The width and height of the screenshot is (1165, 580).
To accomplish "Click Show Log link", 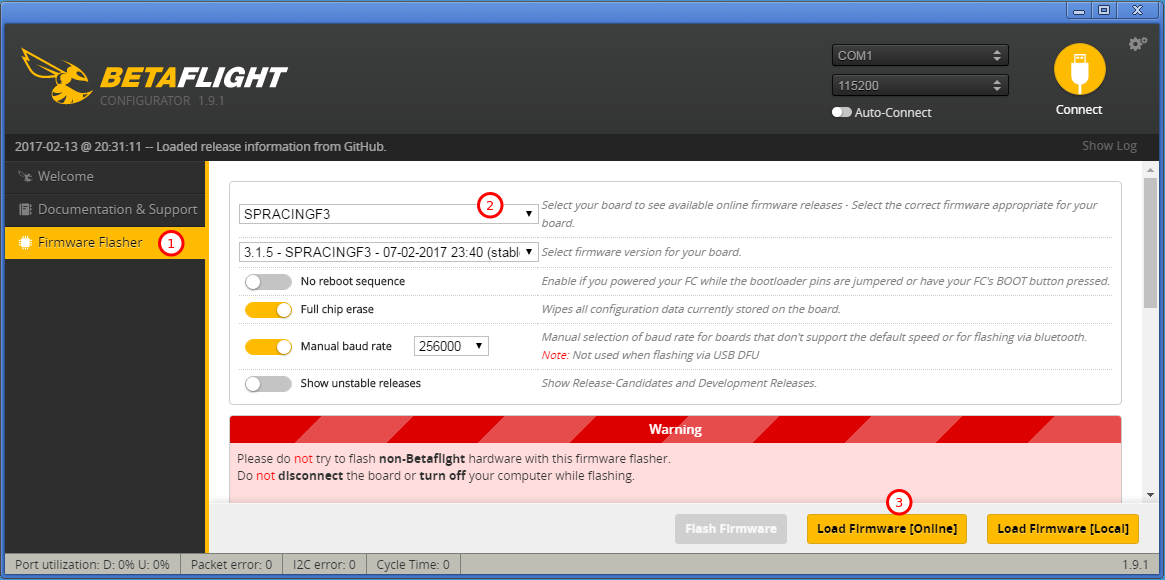I will 1109,146.
